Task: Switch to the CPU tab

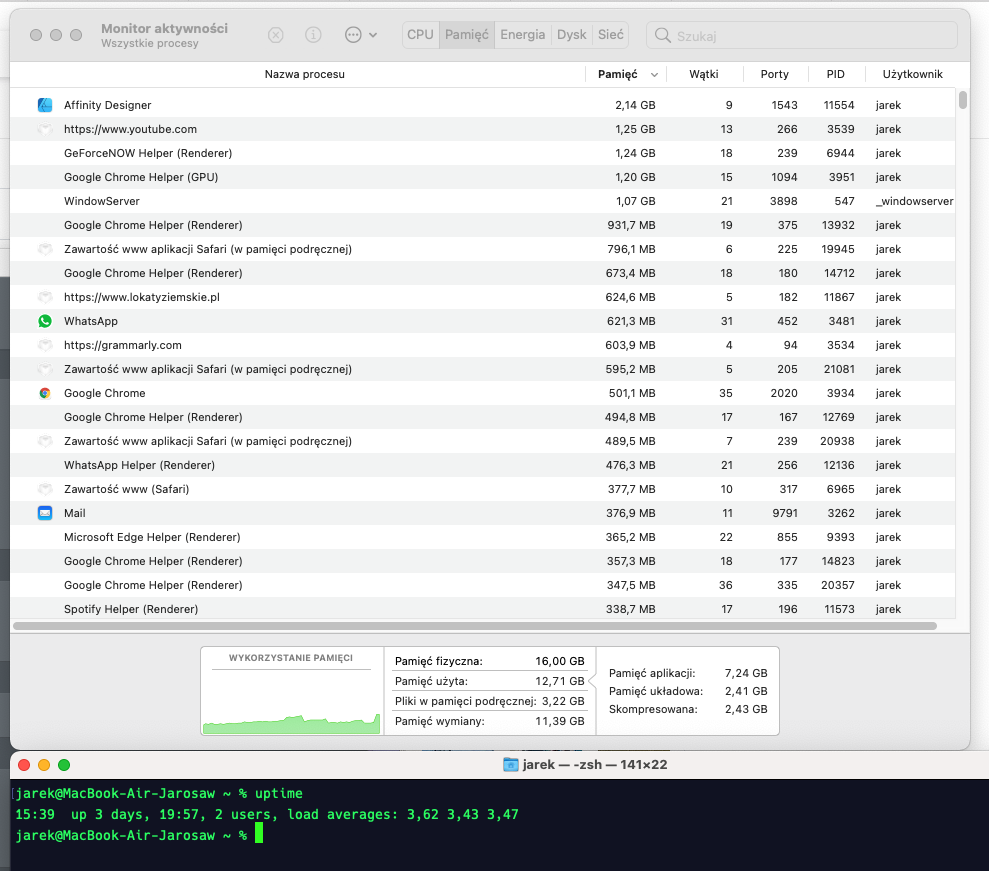Action: point(420,35)
